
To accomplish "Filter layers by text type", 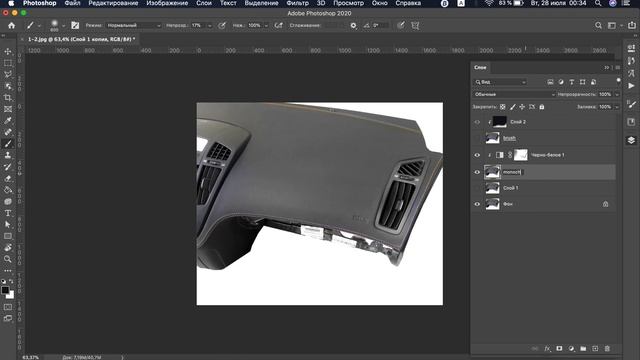I will 572,82.
